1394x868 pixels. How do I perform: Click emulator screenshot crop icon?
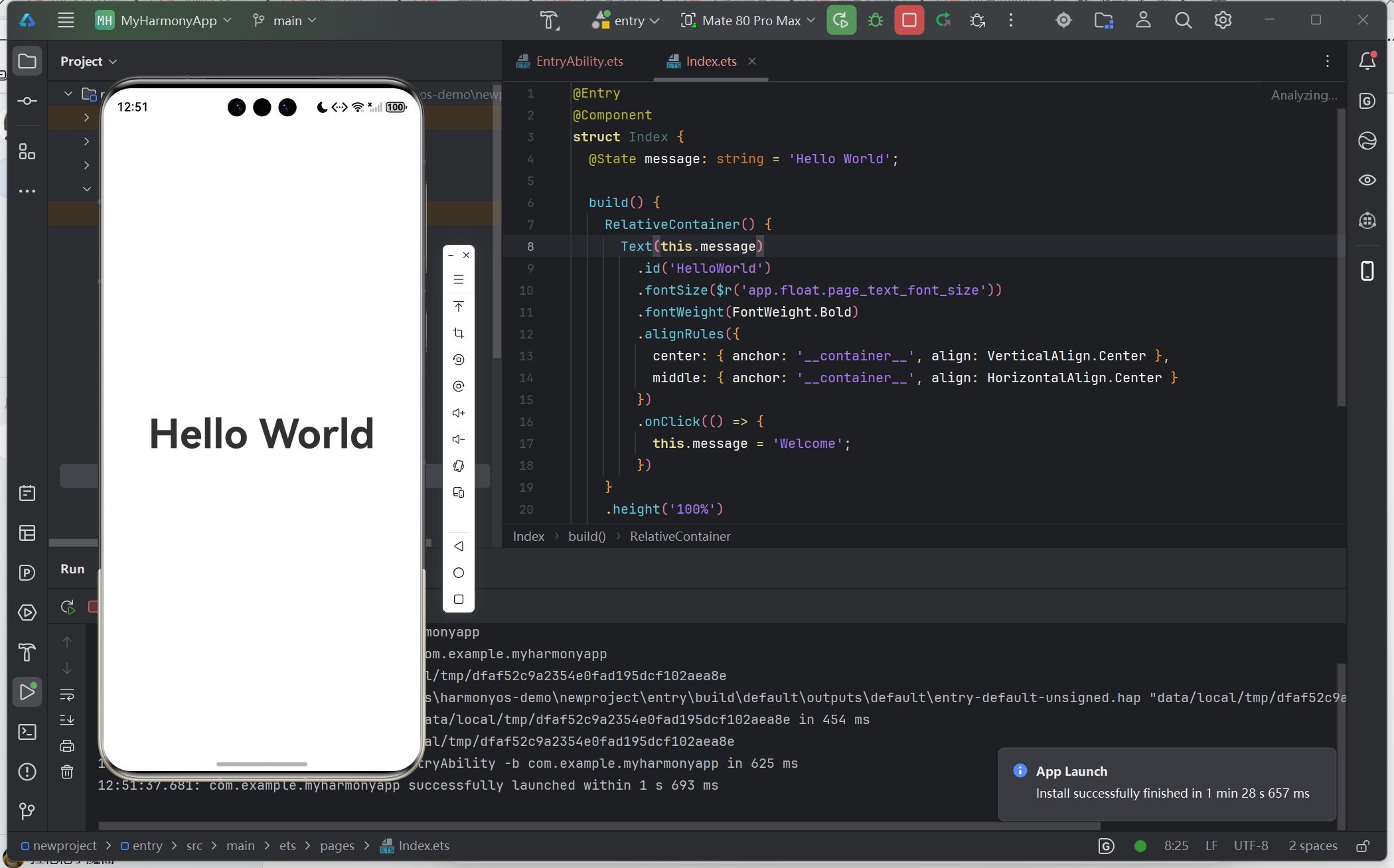point(458,333)
